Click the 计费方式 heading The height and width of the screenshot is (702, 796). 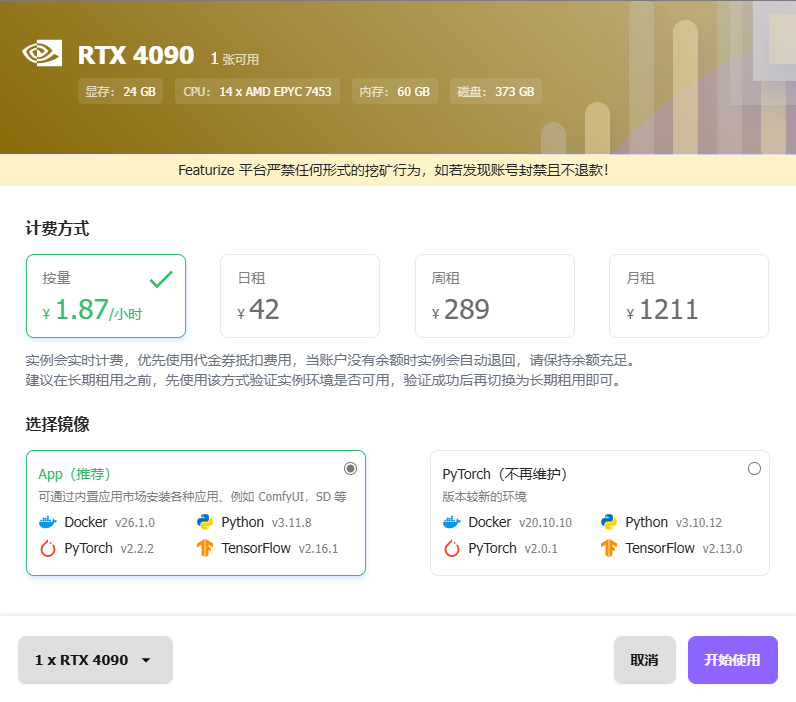coord(57,228)
